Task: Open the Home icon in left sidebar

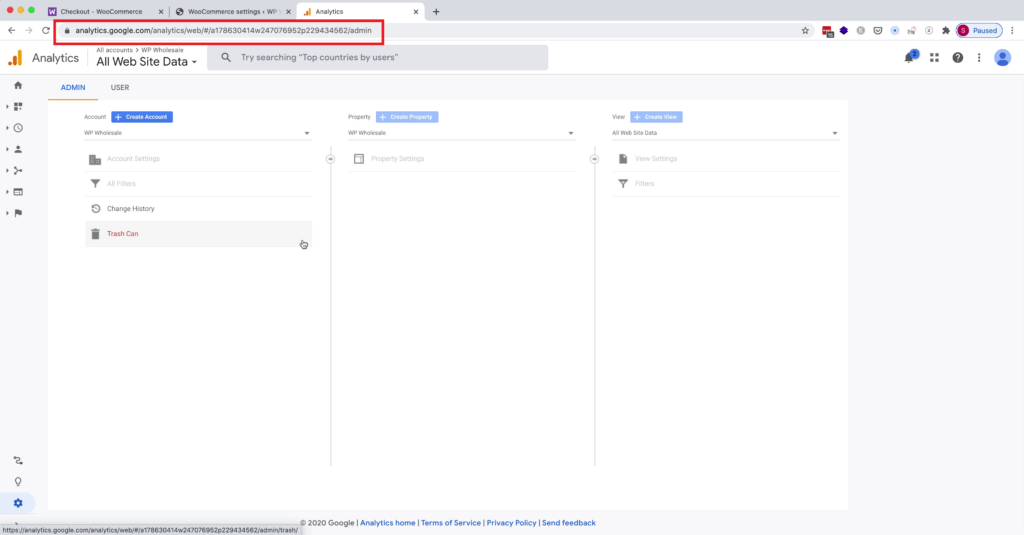Action: tap(18, 86)
